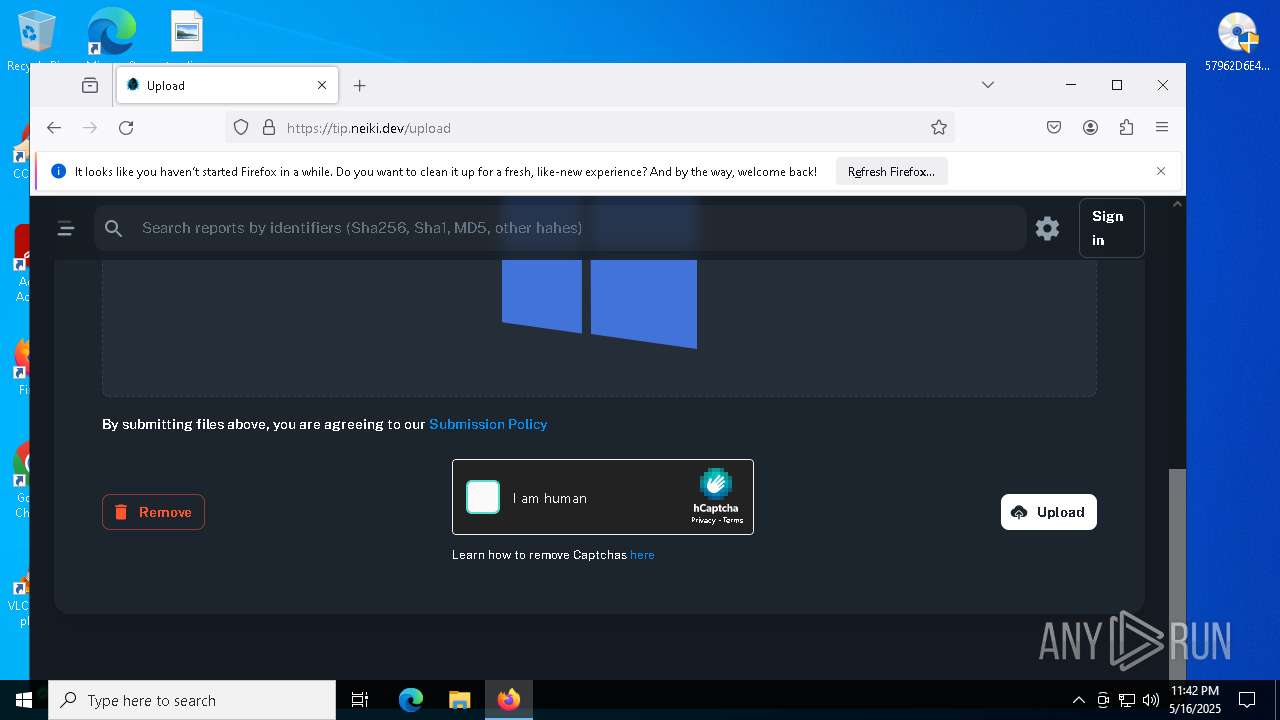Open 'here' link about removing Captchas
This screenshot has height=720, width=1280.
coord(642,555)
